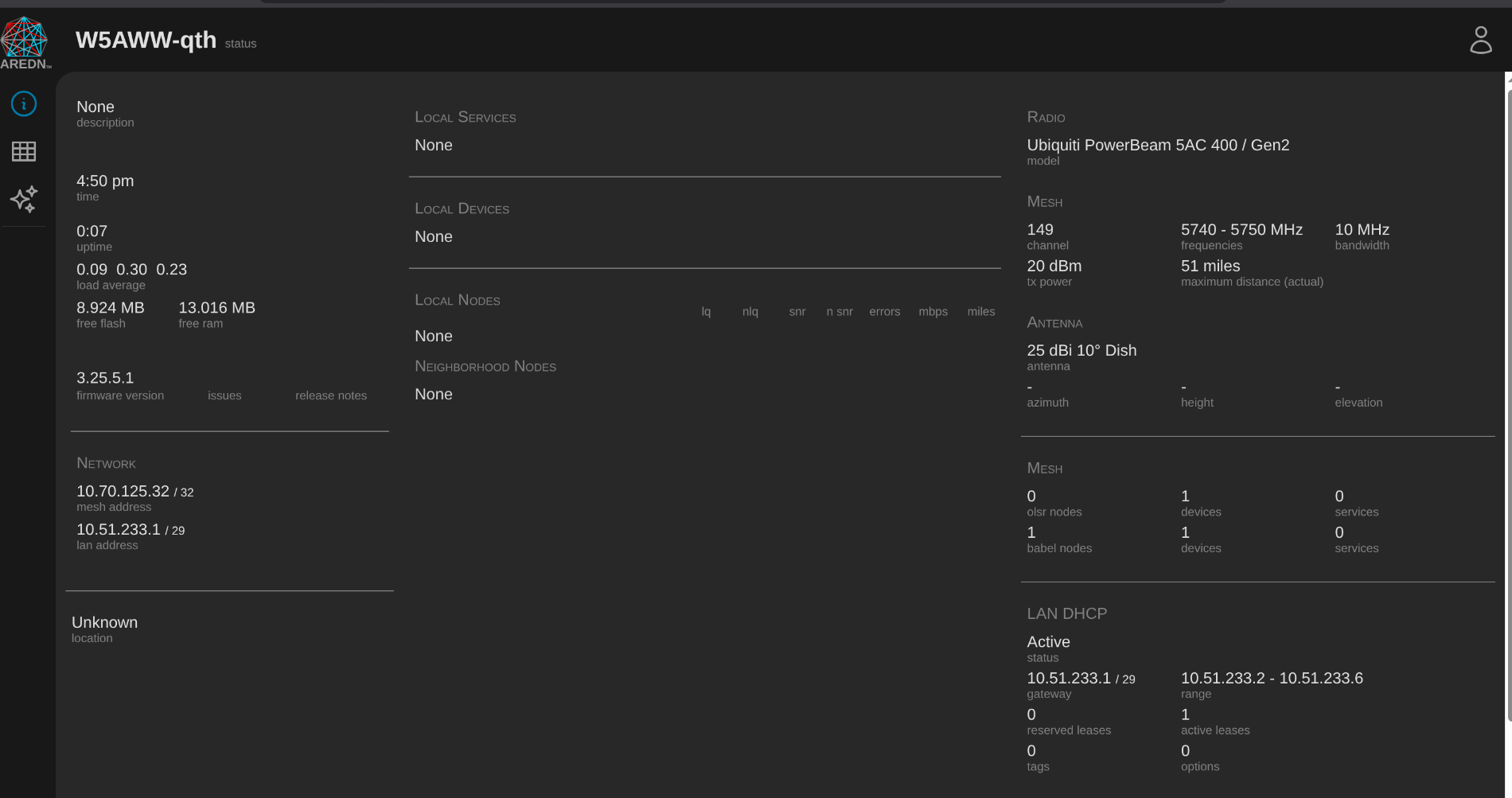
Task: Open the release notes link
Action: 331,395
